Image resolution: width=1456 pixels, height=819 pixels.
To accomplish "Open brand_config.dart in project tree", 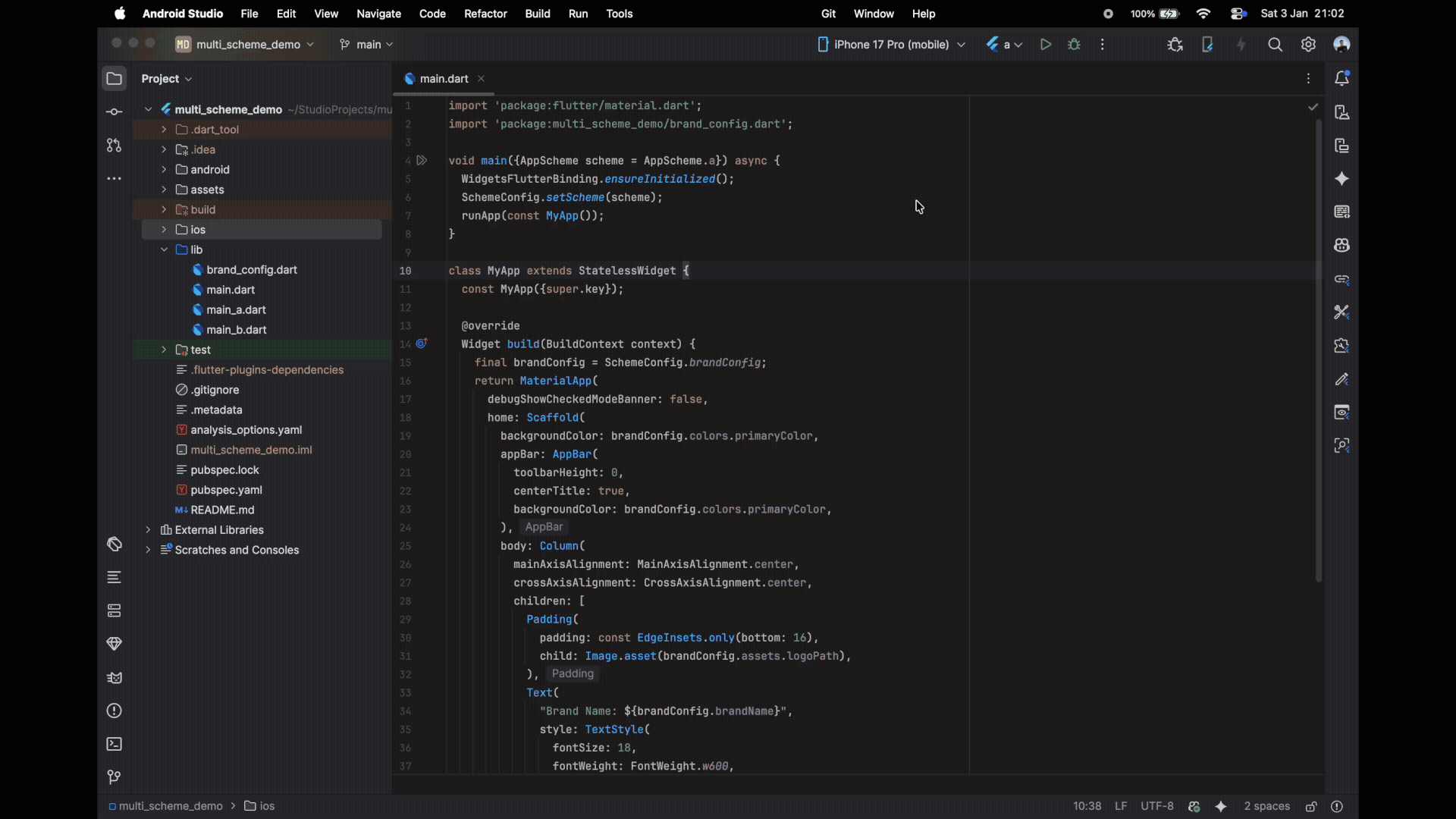I will pos(251,270).
